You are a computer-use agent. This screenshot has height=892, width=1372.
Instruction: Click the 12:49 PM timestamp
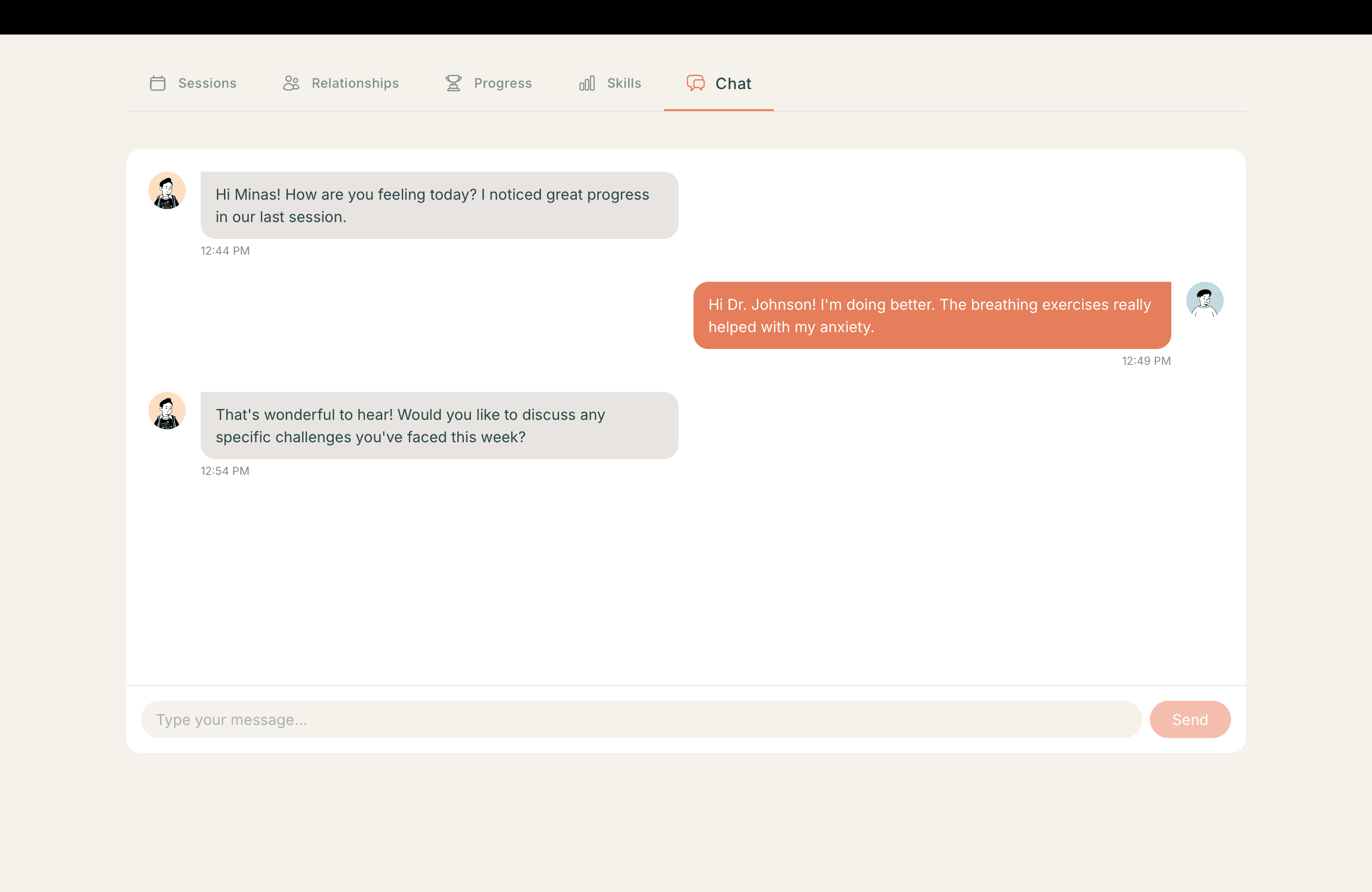(1146, 361)
